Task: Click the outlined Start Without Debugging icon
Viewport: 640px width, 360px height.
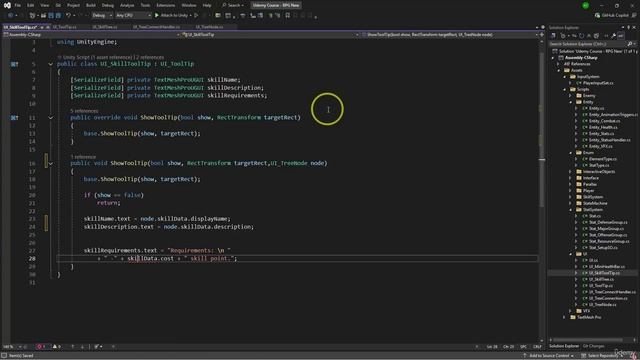Action: tap(196, 16)
